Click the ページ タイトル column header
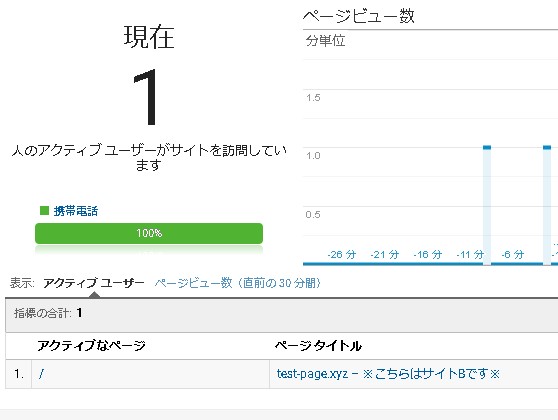Image resolution: width=558 pixels, height=420 pixels. pyautogui.click(x=318, y=346)
